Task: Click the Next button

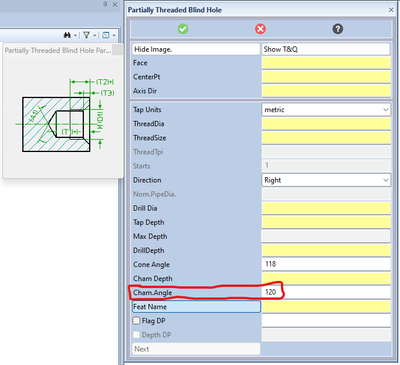Action: coord(196,349)
